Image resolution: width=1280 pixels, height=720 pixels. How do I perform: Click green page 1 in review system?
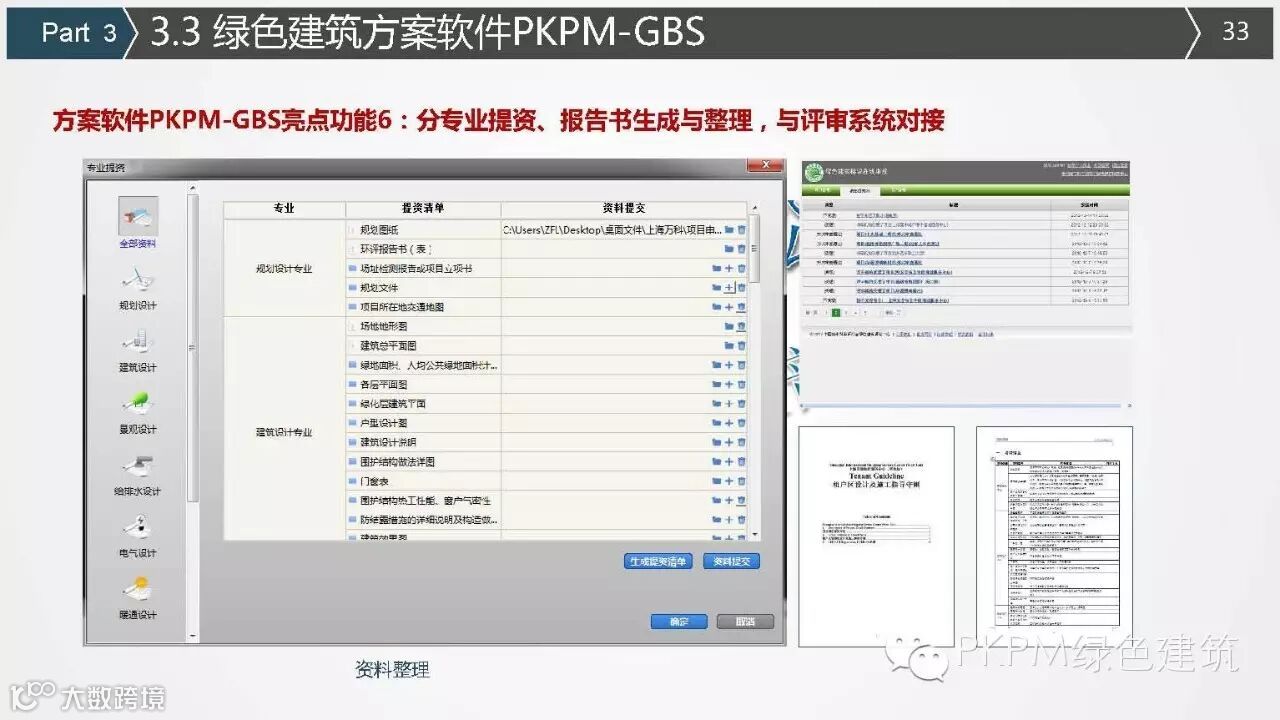point(836,313)
